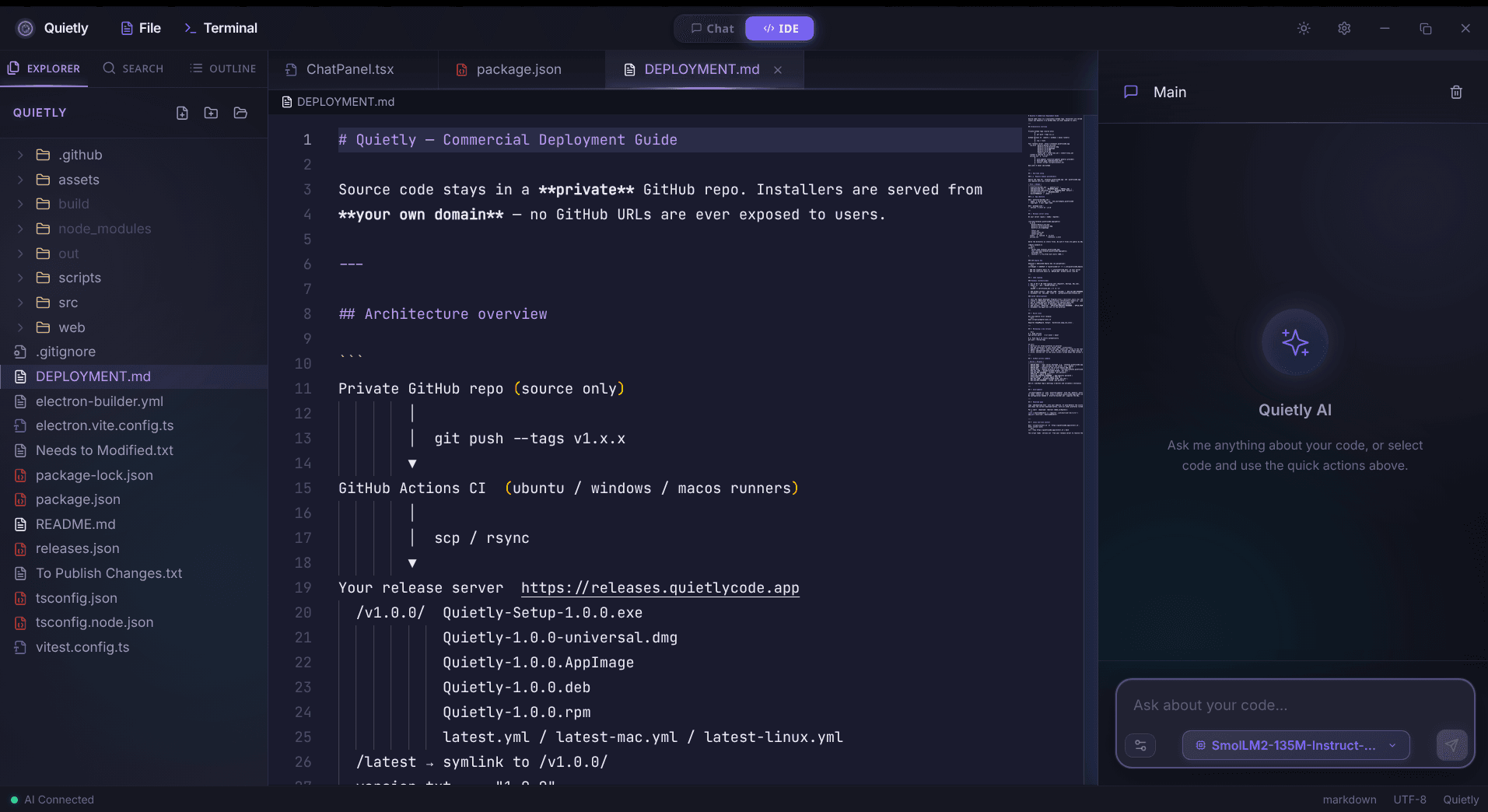This screenshot has height=812, width=1488.
Task: Click the Quietly status bar label
Action: pos(1461,800)
